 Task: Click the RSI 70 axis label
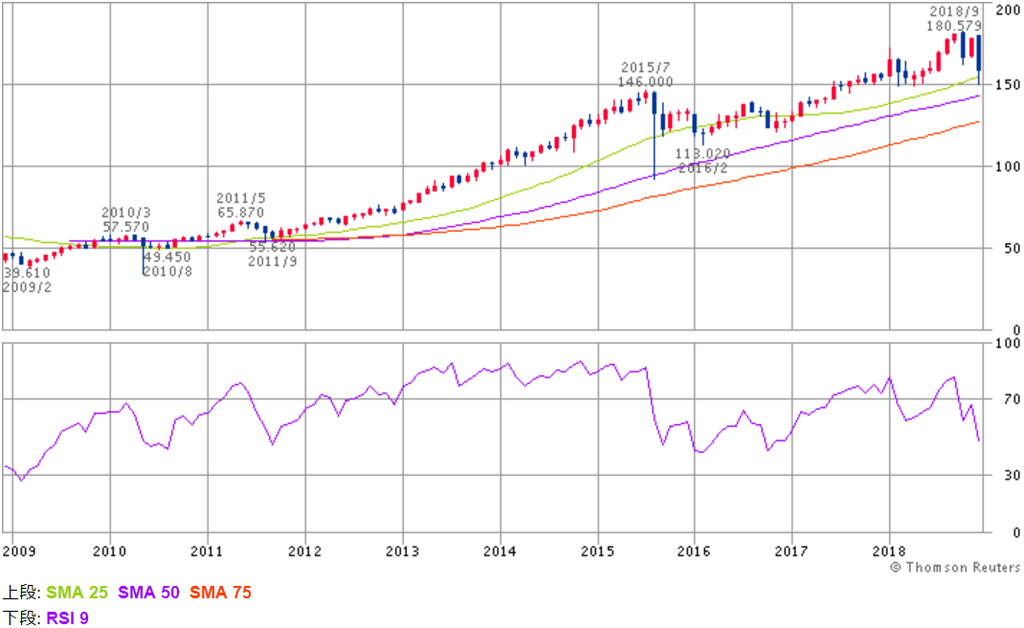click(x=1012, y=399)
